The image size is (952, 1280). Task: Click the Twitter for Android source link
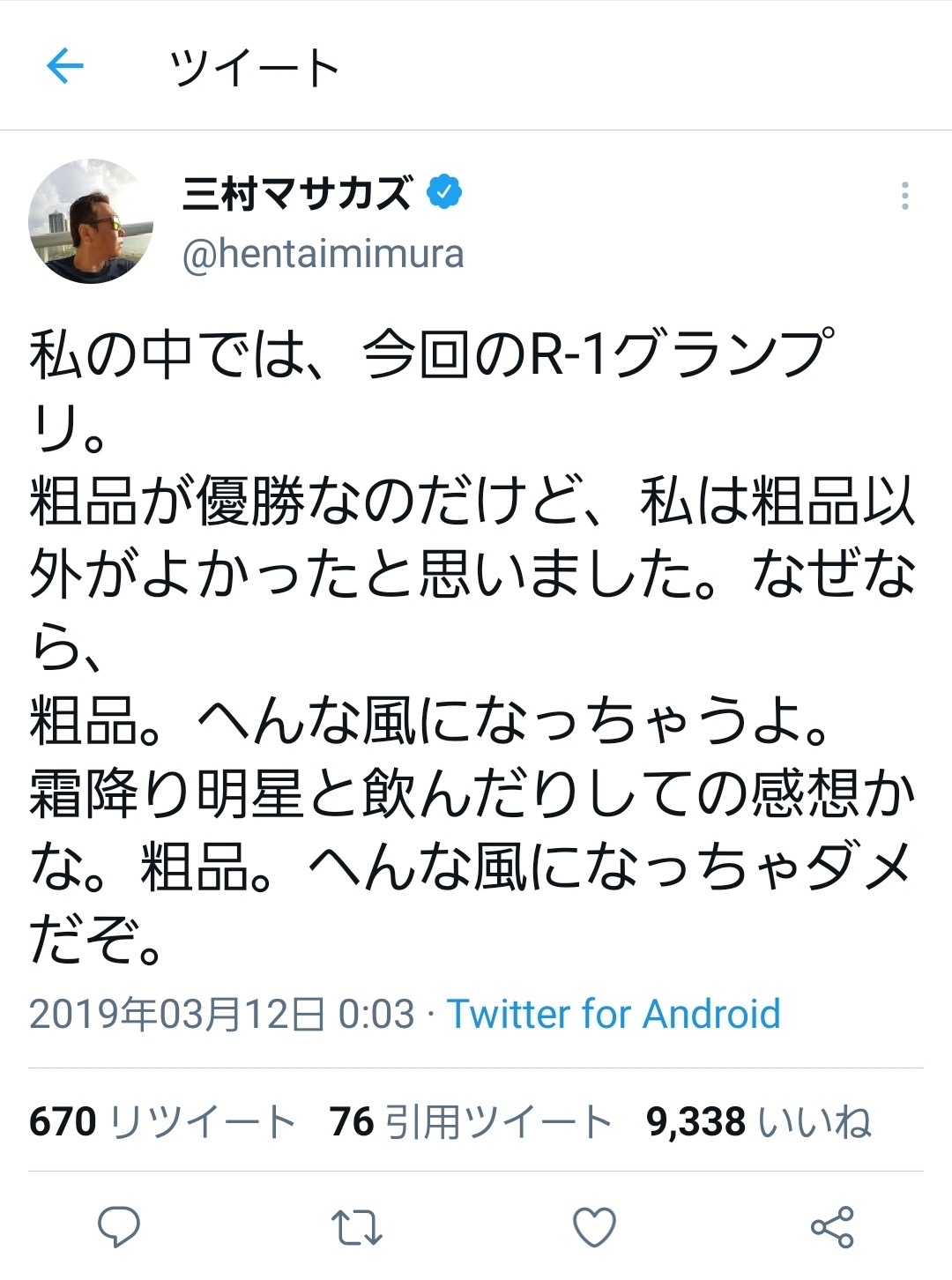pyautogui.click(x=614, y=1014)
